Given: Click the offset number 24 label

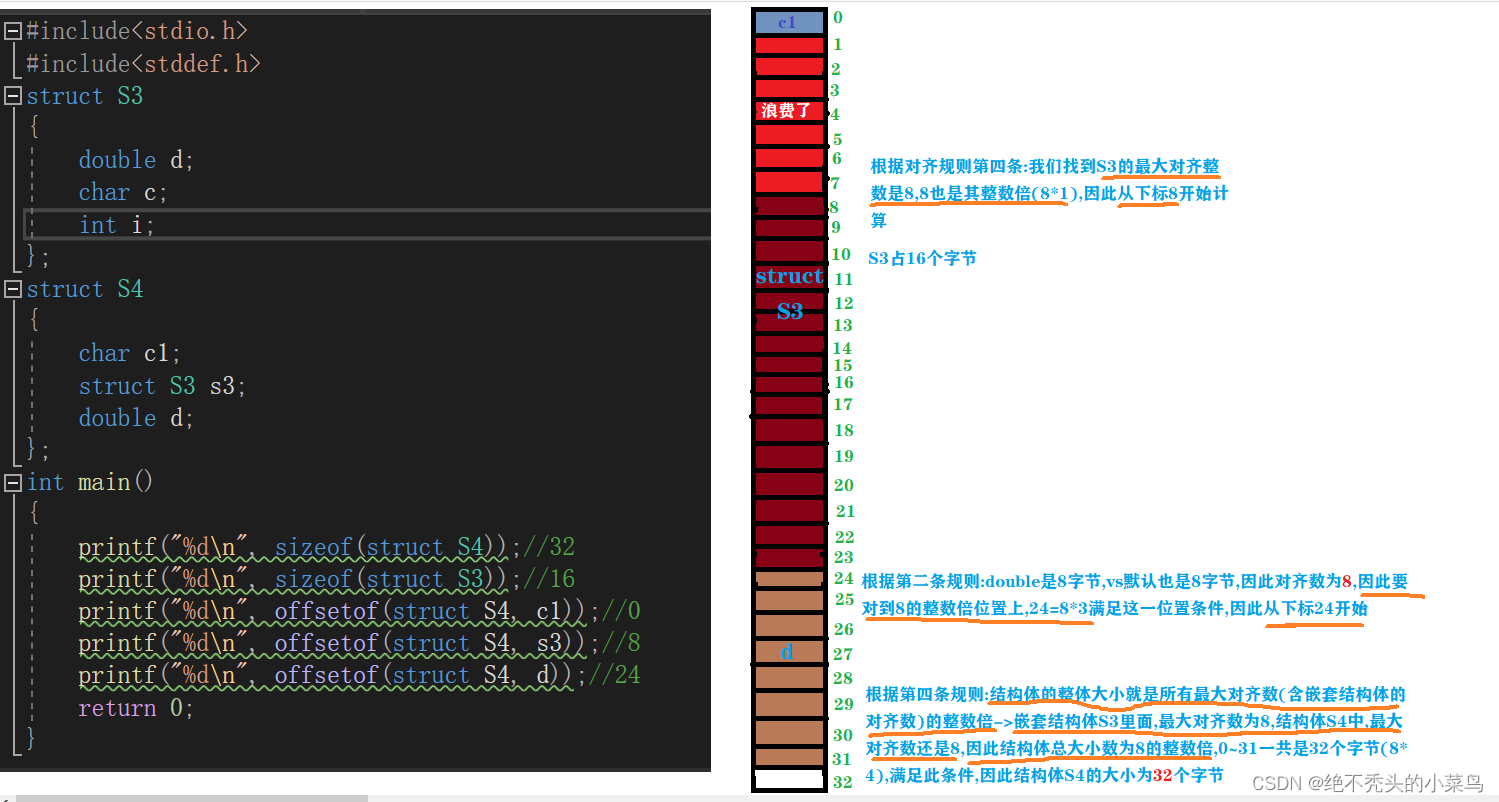Looking at the screenshot, I should coord(843,578).
